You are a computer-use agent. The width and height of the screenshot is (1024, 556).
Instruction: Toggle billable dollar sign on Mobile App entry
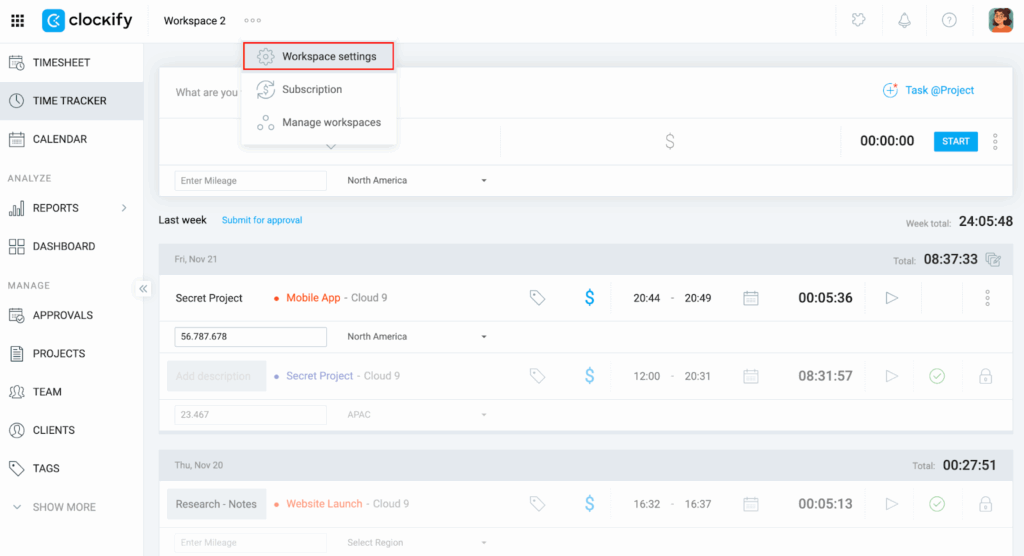[x=589, y=298]
